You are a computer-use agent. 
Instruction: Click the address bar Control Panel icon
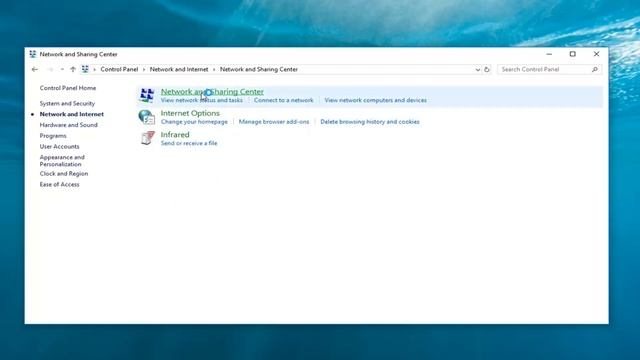pos(85,69)
